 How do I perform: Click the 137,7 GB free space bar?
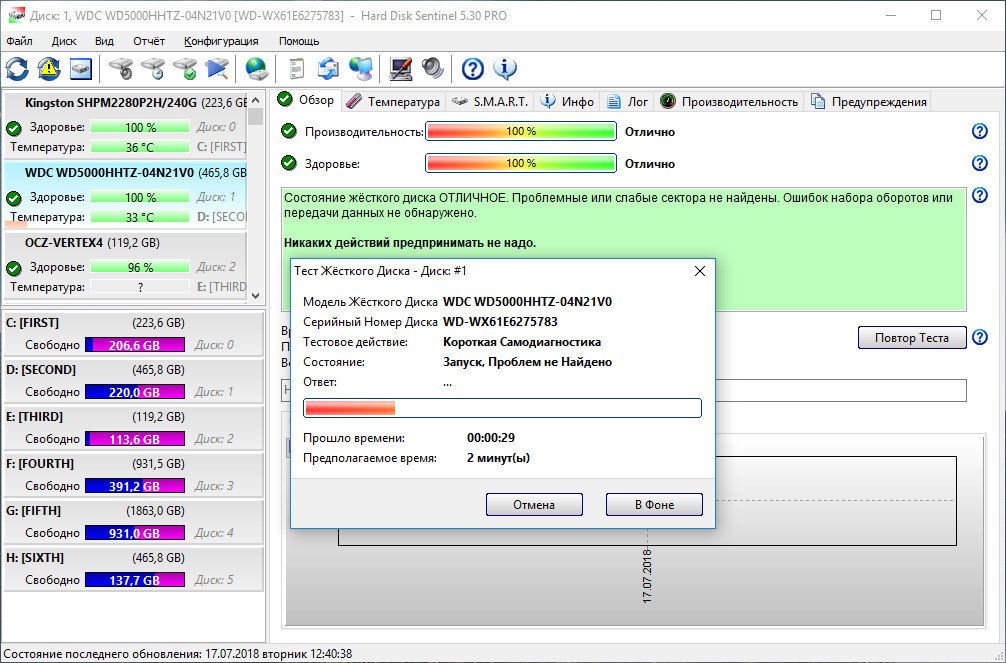coord(135,580)
